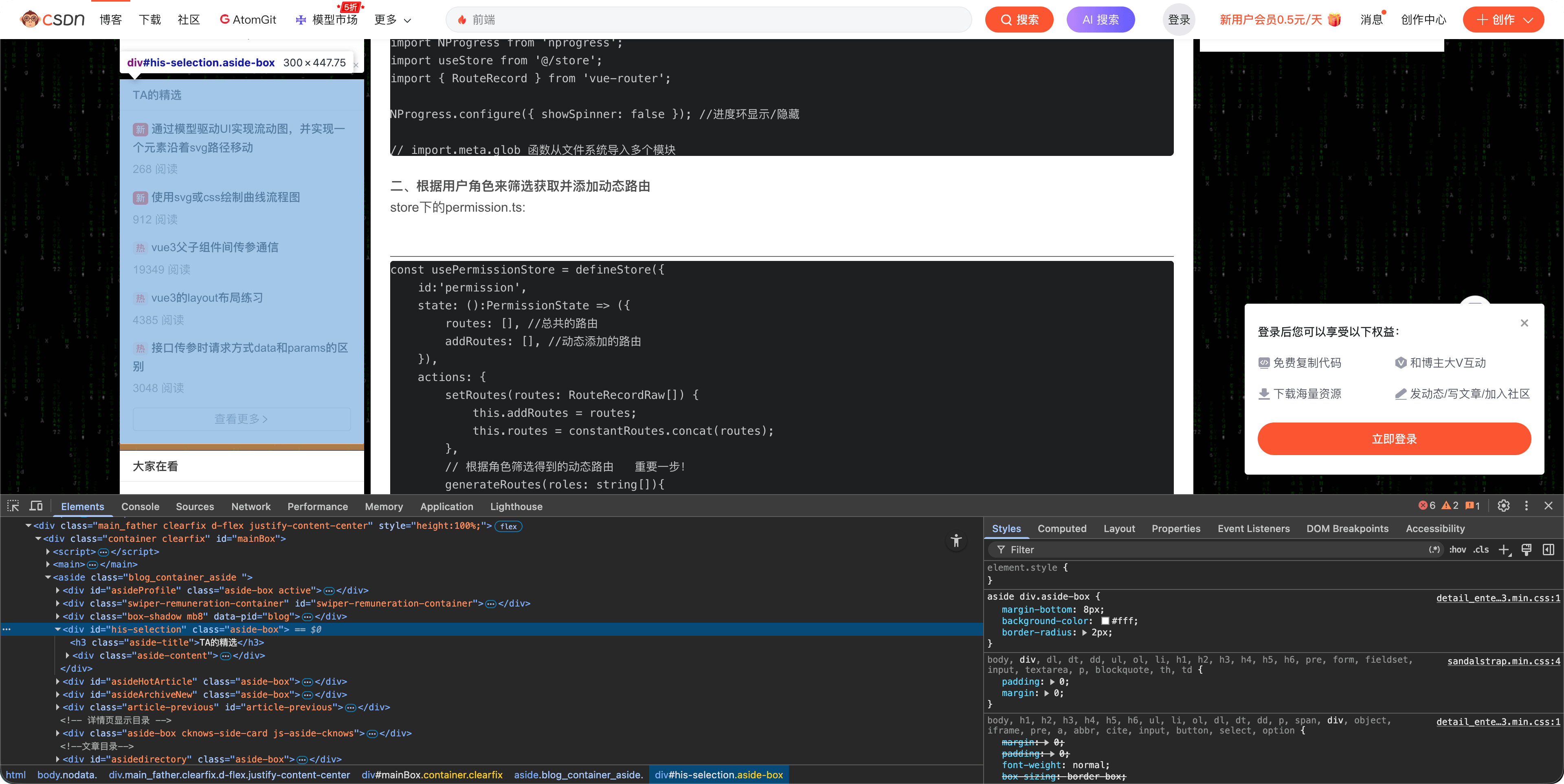Screen dimensions: 1564x784
Task: Click the 创作中心 link
Action: 1423,20
